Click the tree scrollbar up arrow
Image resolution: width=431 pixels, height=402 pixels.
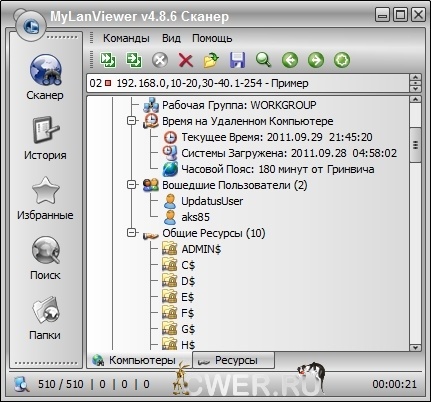415,99
